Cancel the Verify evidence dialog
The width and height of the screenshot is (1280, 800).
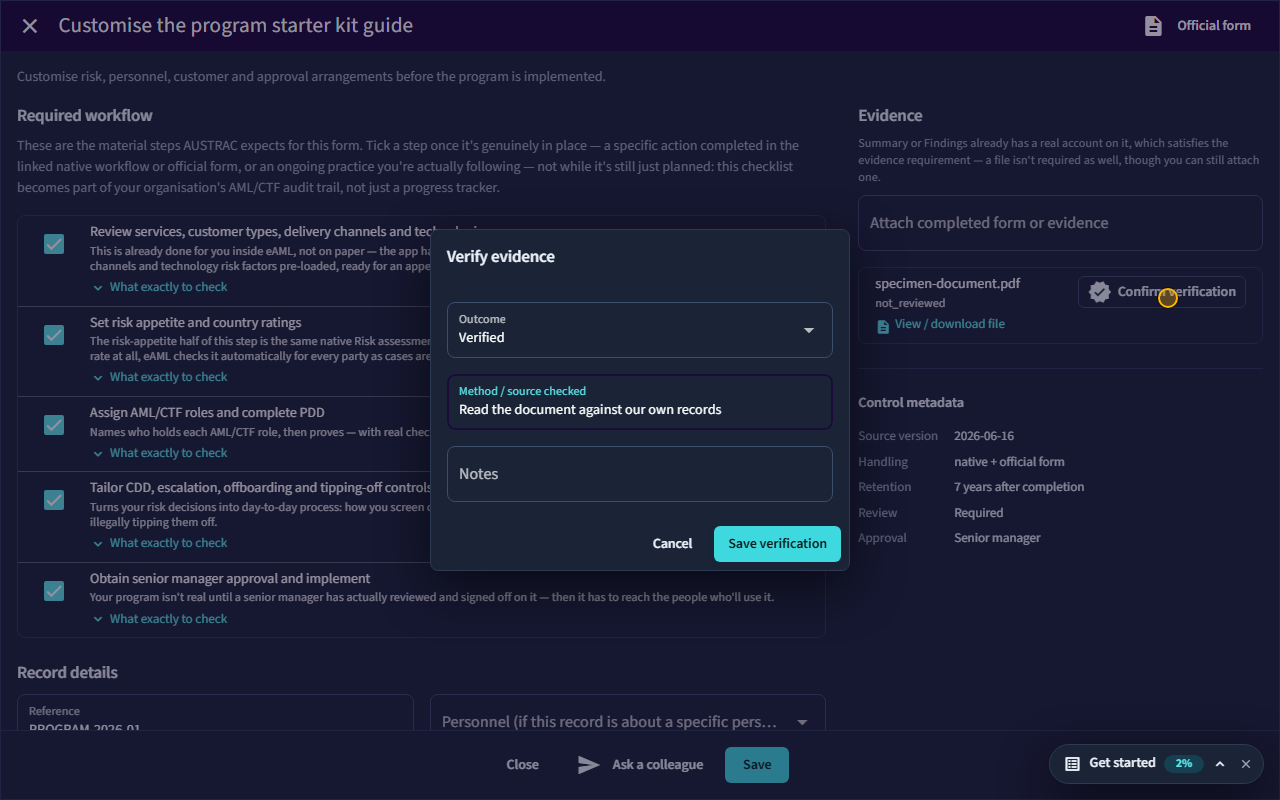(x=672, y=544)
